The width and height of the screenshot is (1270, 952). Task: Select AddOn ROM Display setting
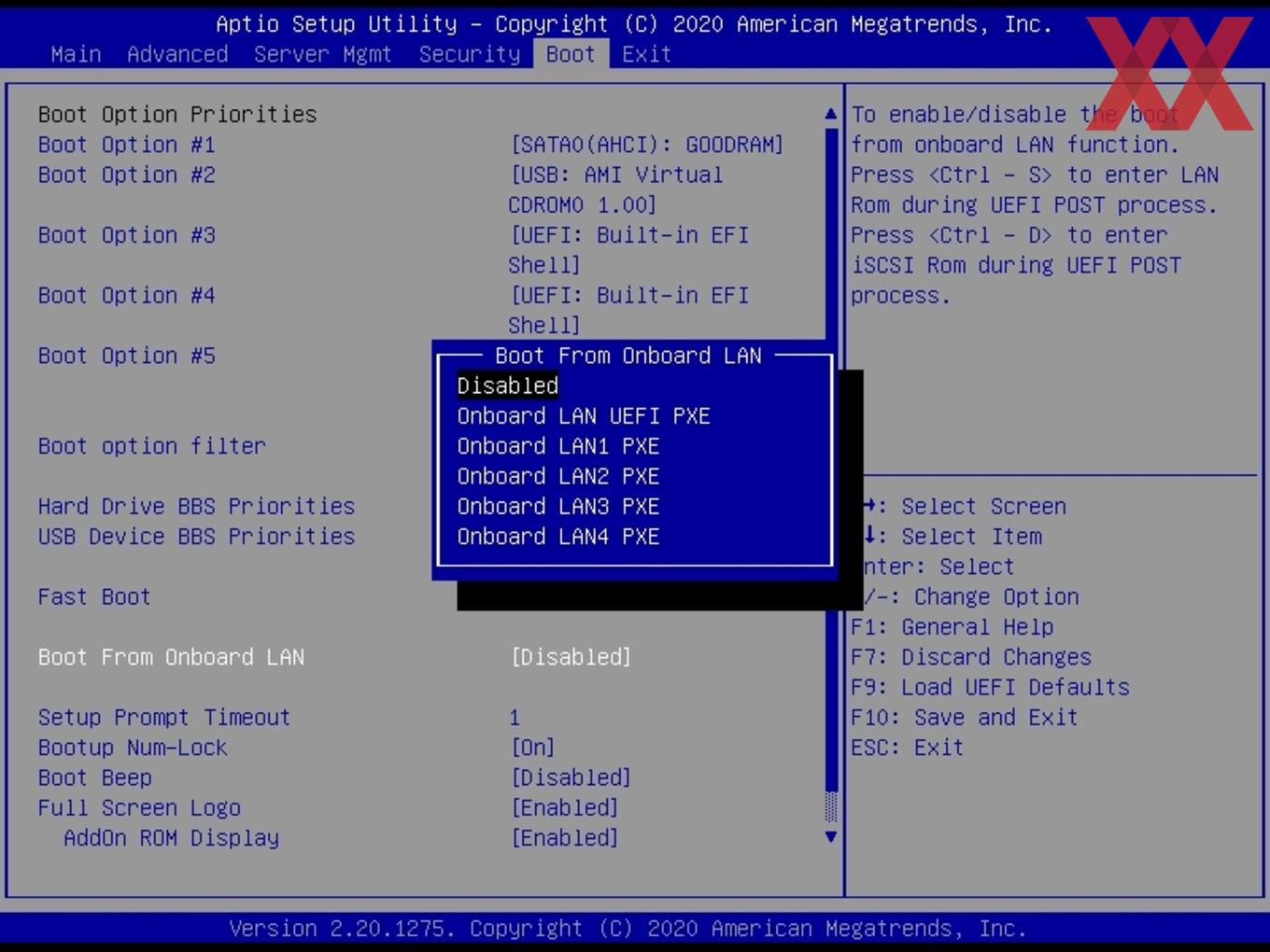pyautogui.click(x=172, y=838)
